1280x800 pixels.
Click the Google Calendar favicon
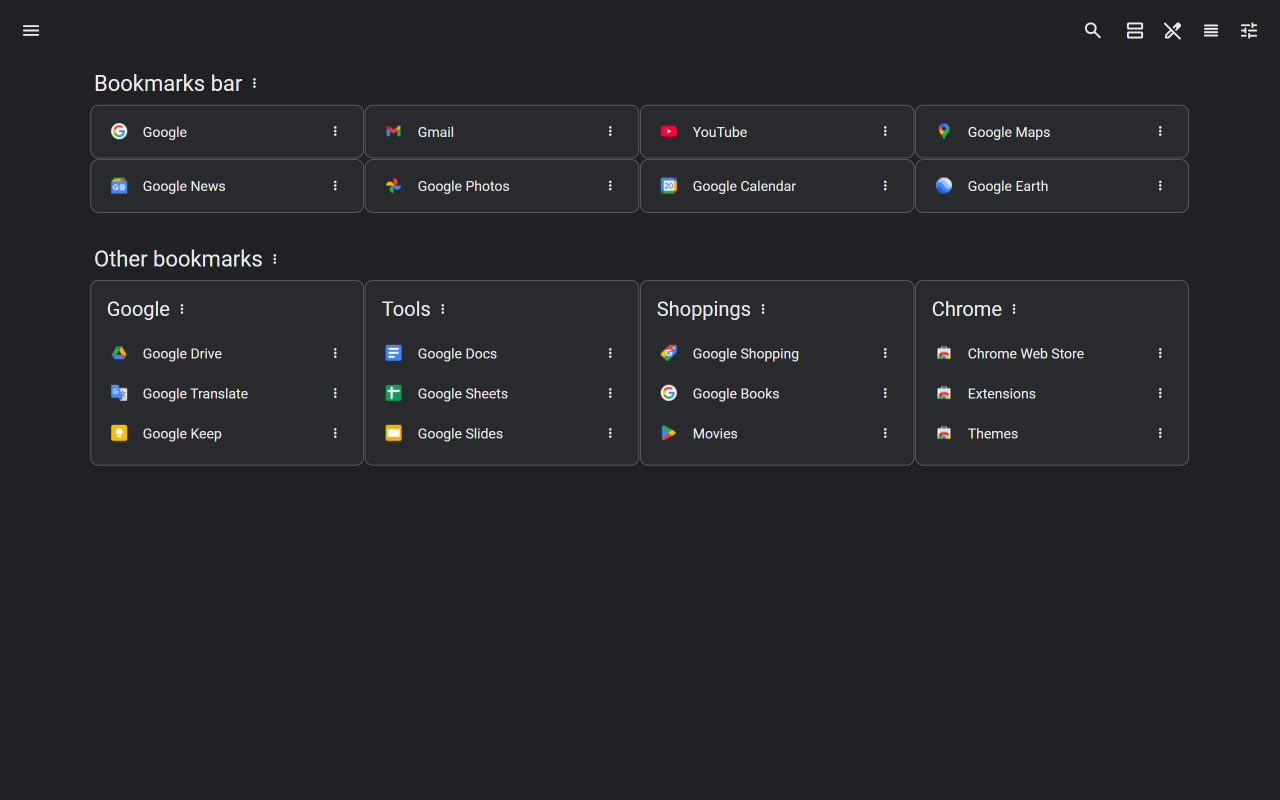click(669, 185)
